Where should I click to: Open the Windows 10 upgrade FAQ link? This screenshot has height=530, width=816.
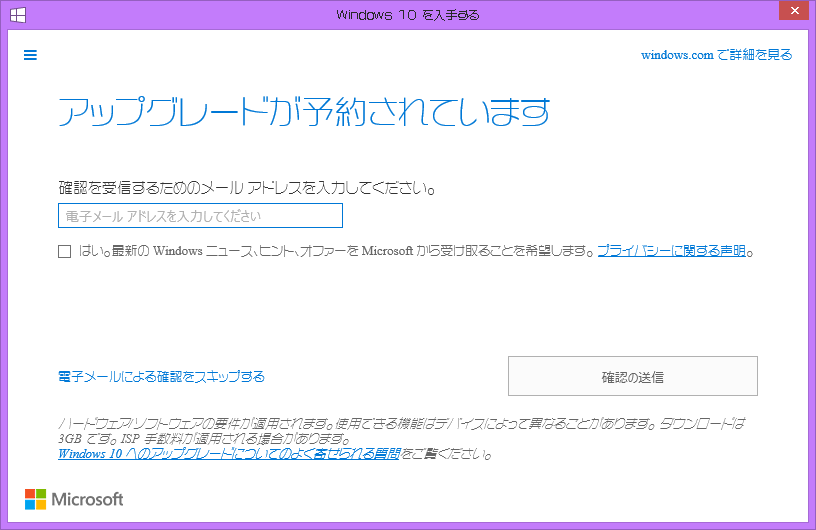click(x=229, y=453)
